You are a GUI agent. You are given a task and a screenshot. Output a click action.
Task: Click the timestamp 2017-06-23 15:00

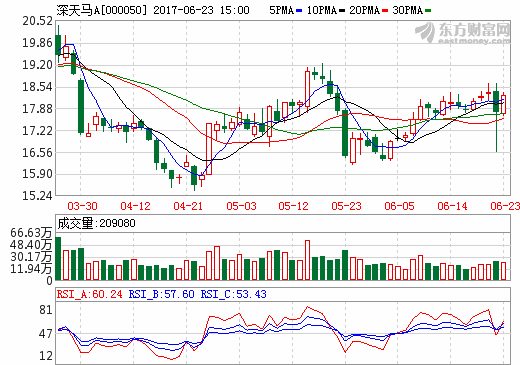tap(201, 10)
